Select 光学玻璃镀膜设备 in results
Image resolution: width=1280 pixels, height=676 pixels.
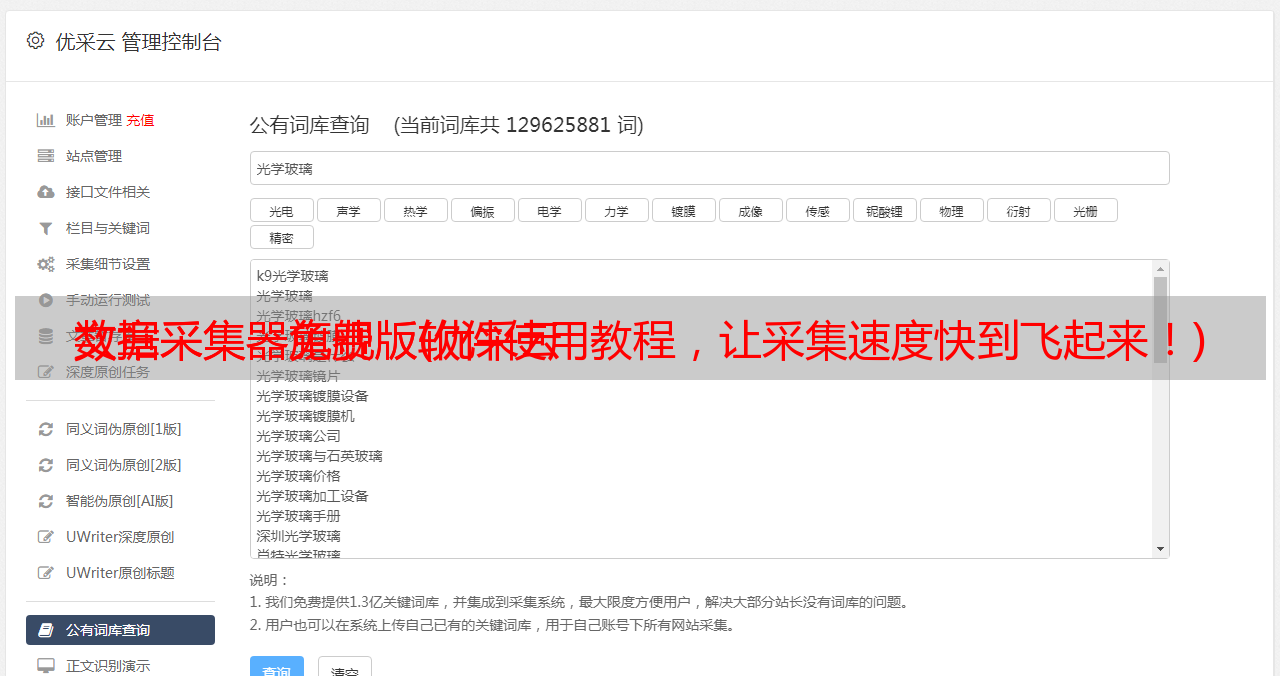click(x=312, y=396)
